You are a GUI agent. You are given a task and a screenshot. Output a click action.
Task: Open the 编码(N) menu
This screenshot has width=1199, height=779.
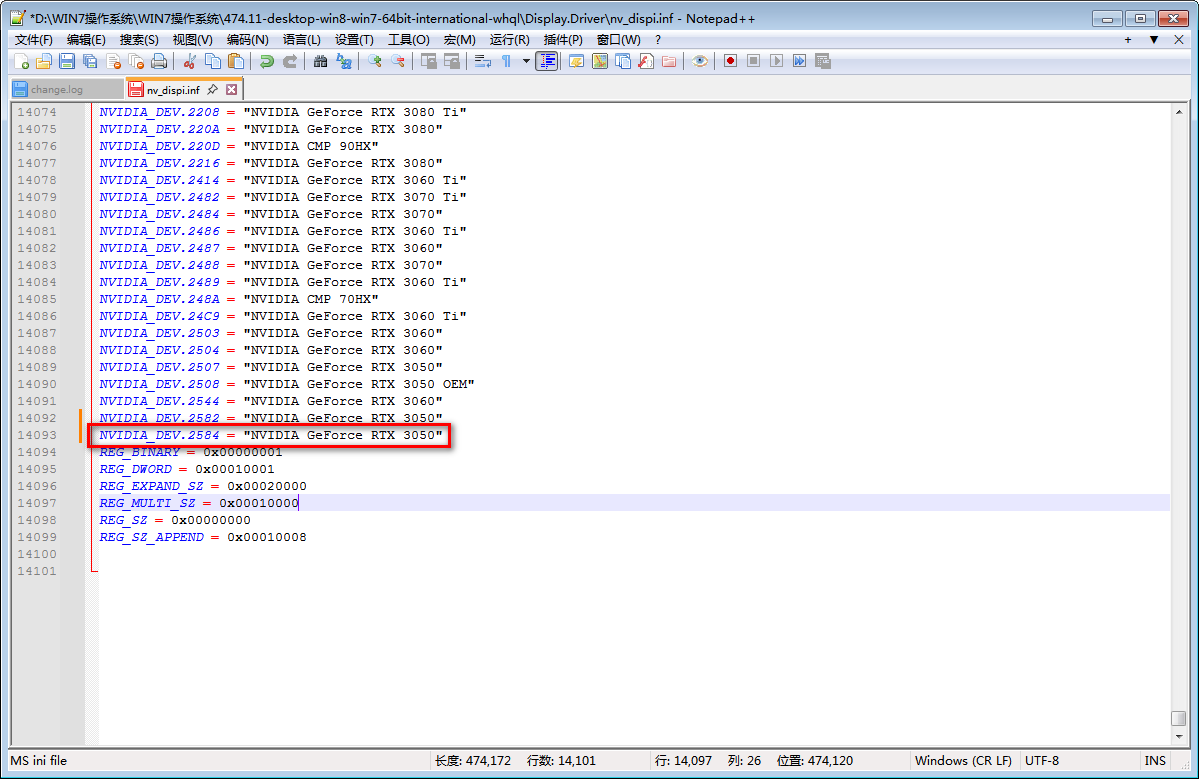[x=247, y=40]
